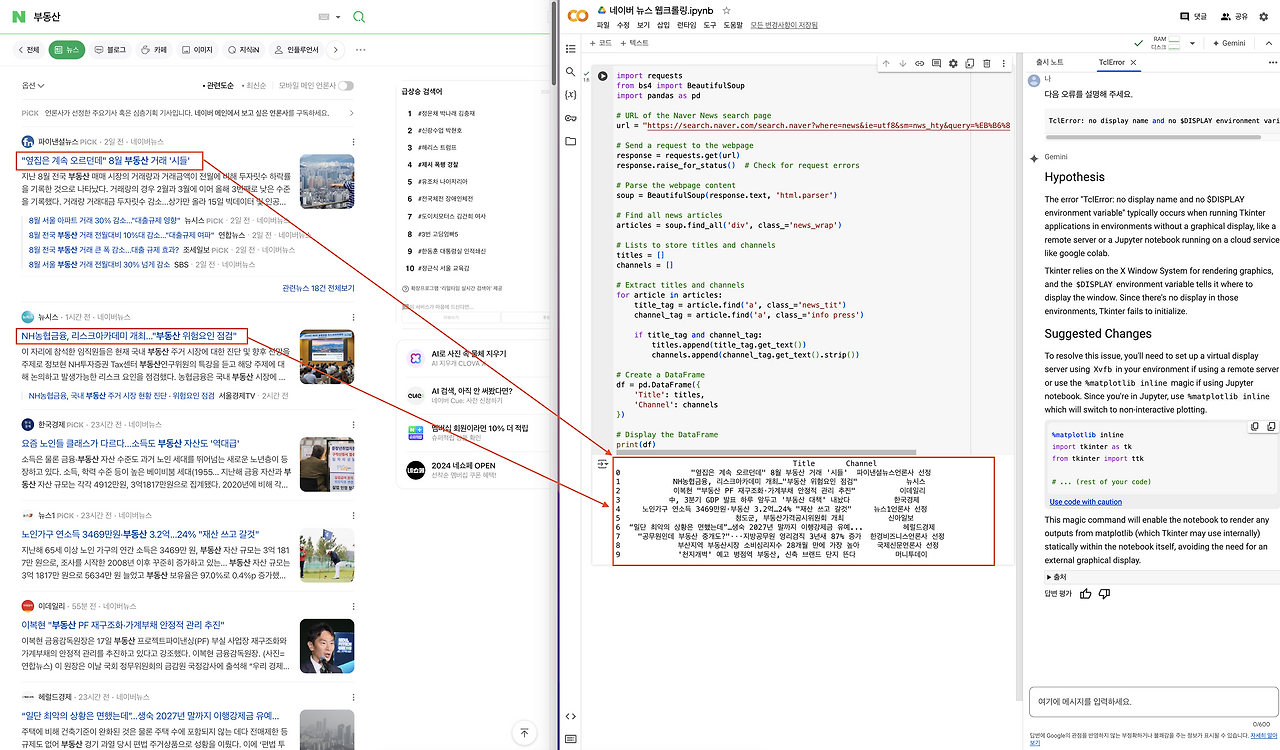Move the cell down
Viewport: 1280px width, 750px height.
coord(903,64)
